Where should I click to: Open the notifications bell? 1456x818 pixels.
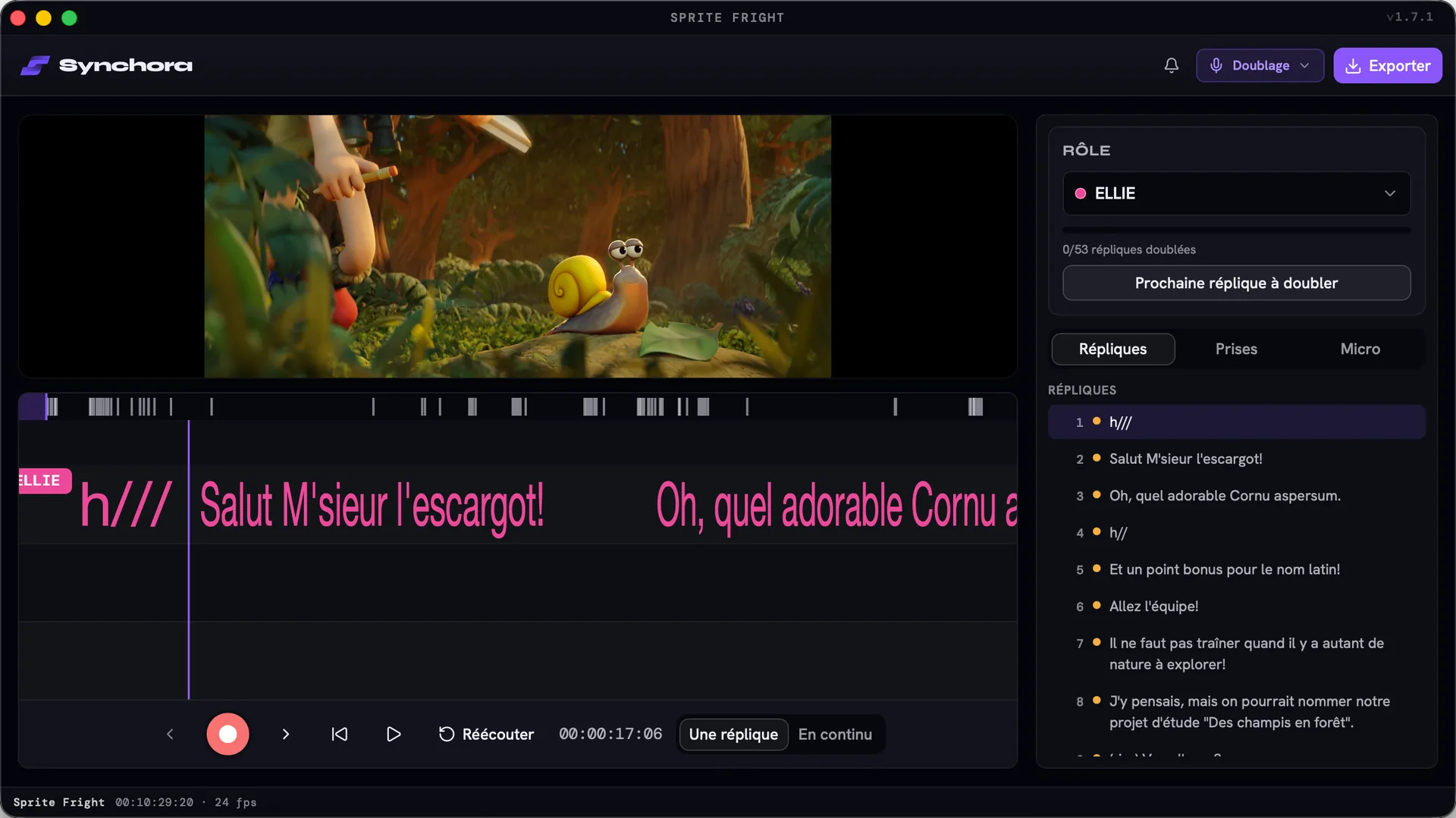coord(1171,65)
